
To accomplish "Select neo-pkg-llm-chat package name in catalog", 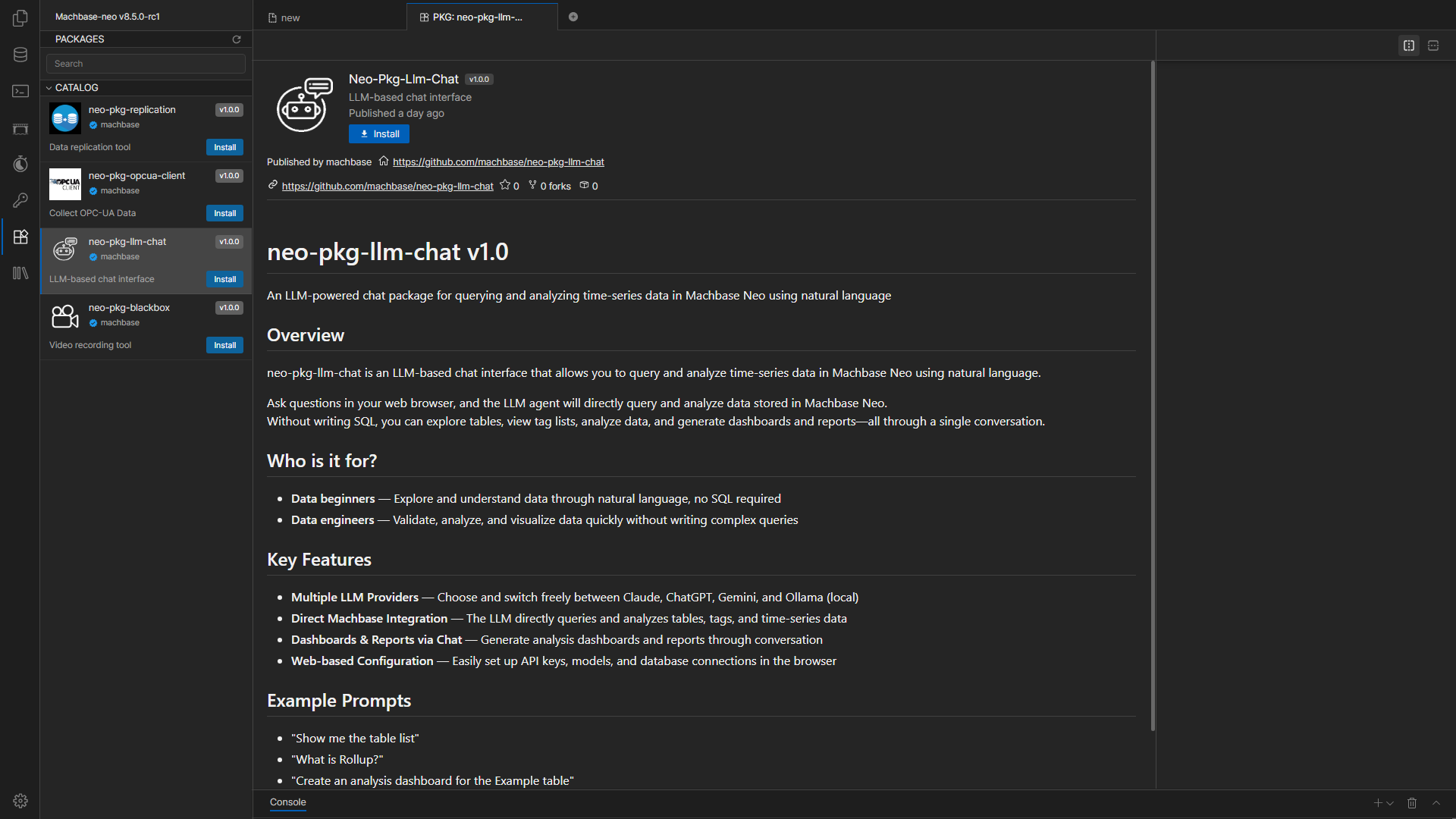I will (127, 242).
